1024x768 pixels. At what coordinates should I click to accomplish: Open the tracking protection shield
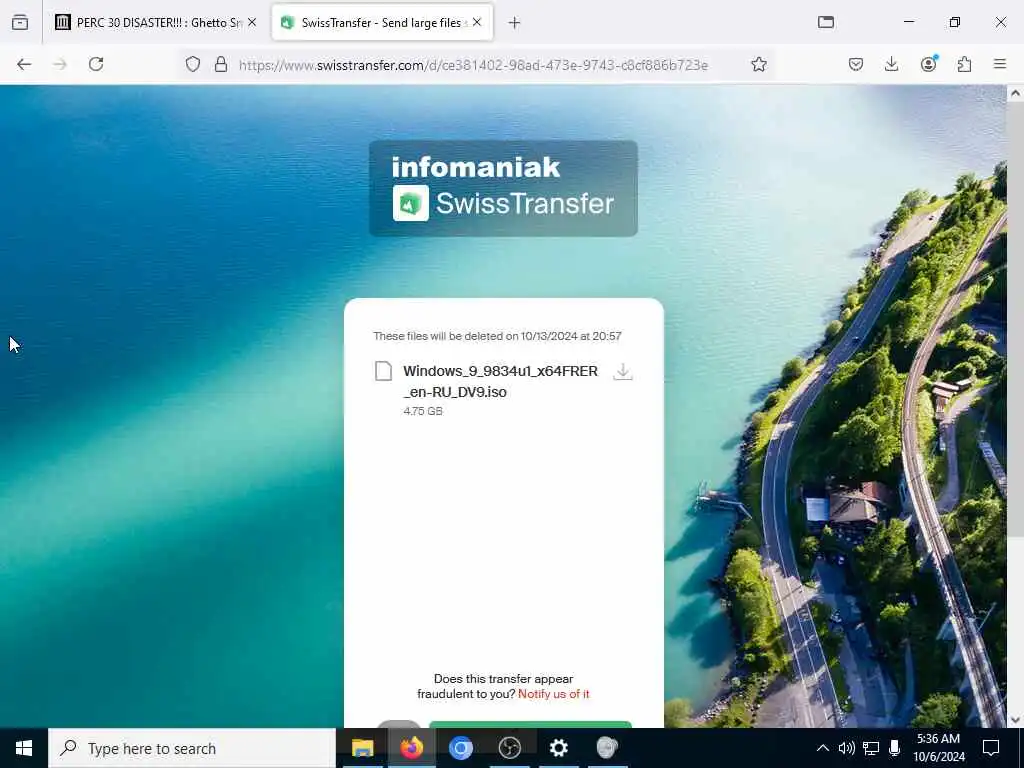[x=193, y=64]
